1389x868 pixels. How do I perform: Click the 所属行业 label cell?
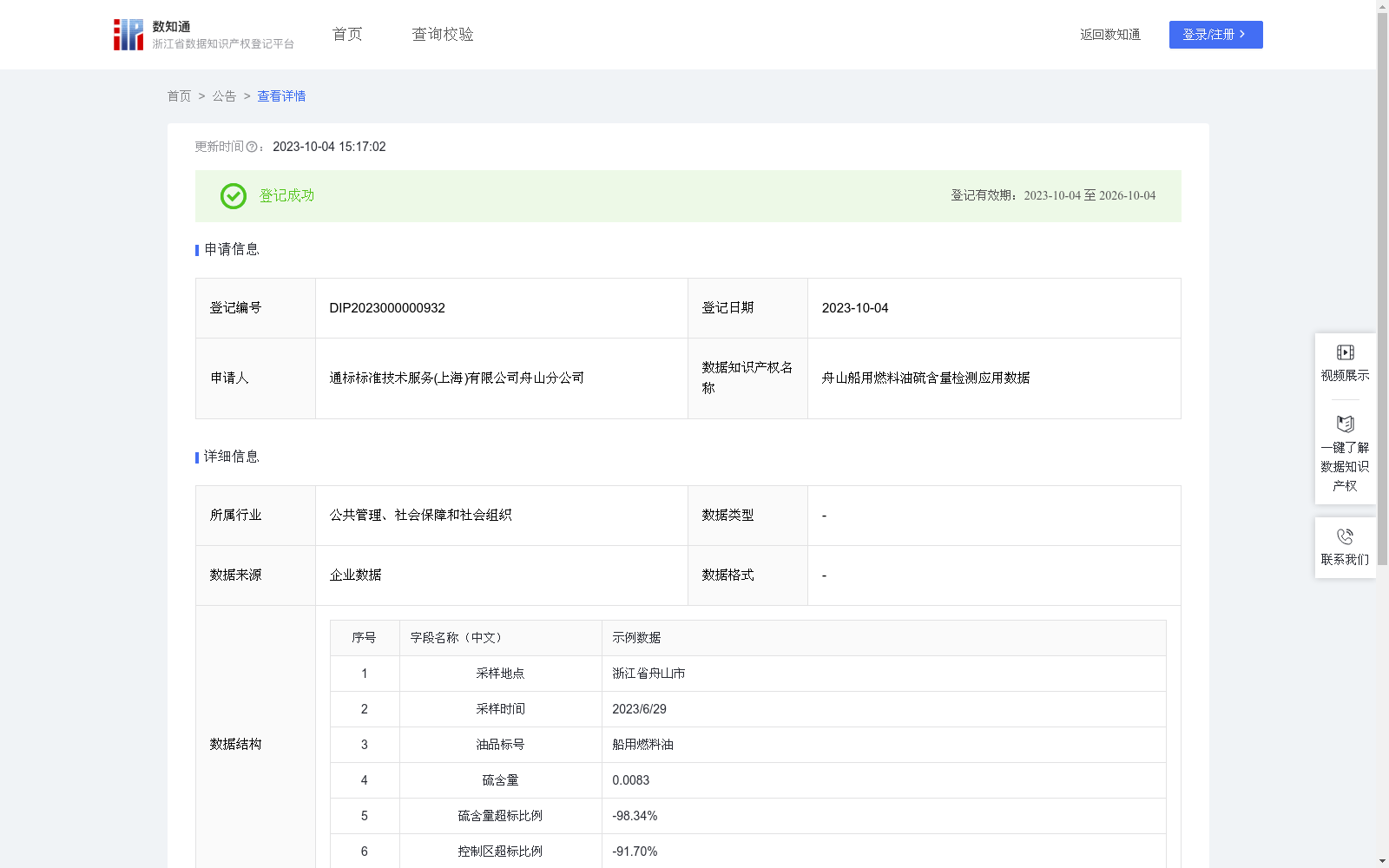coord(255,516)
